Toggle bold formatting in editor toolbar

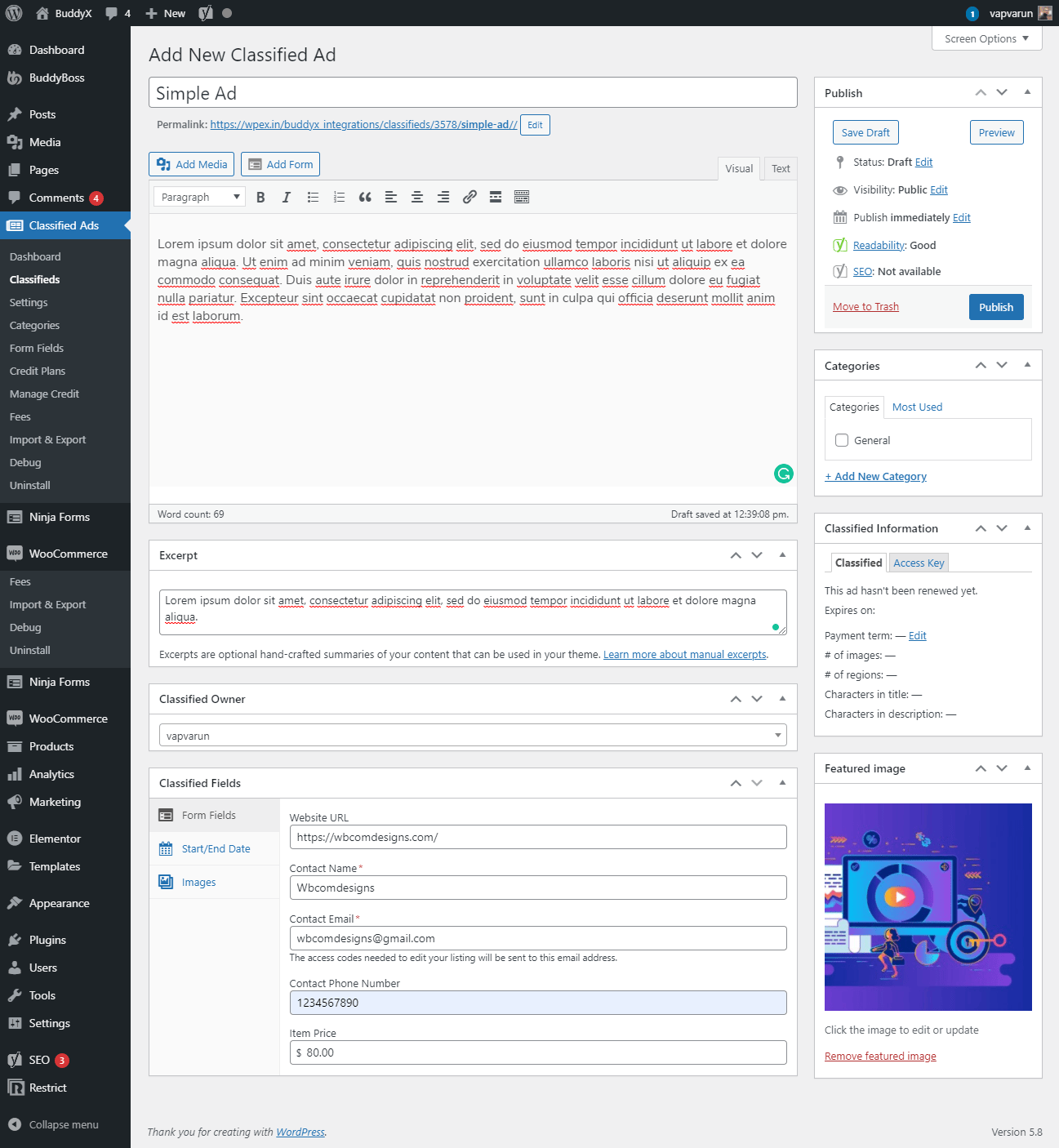[260, 197]
